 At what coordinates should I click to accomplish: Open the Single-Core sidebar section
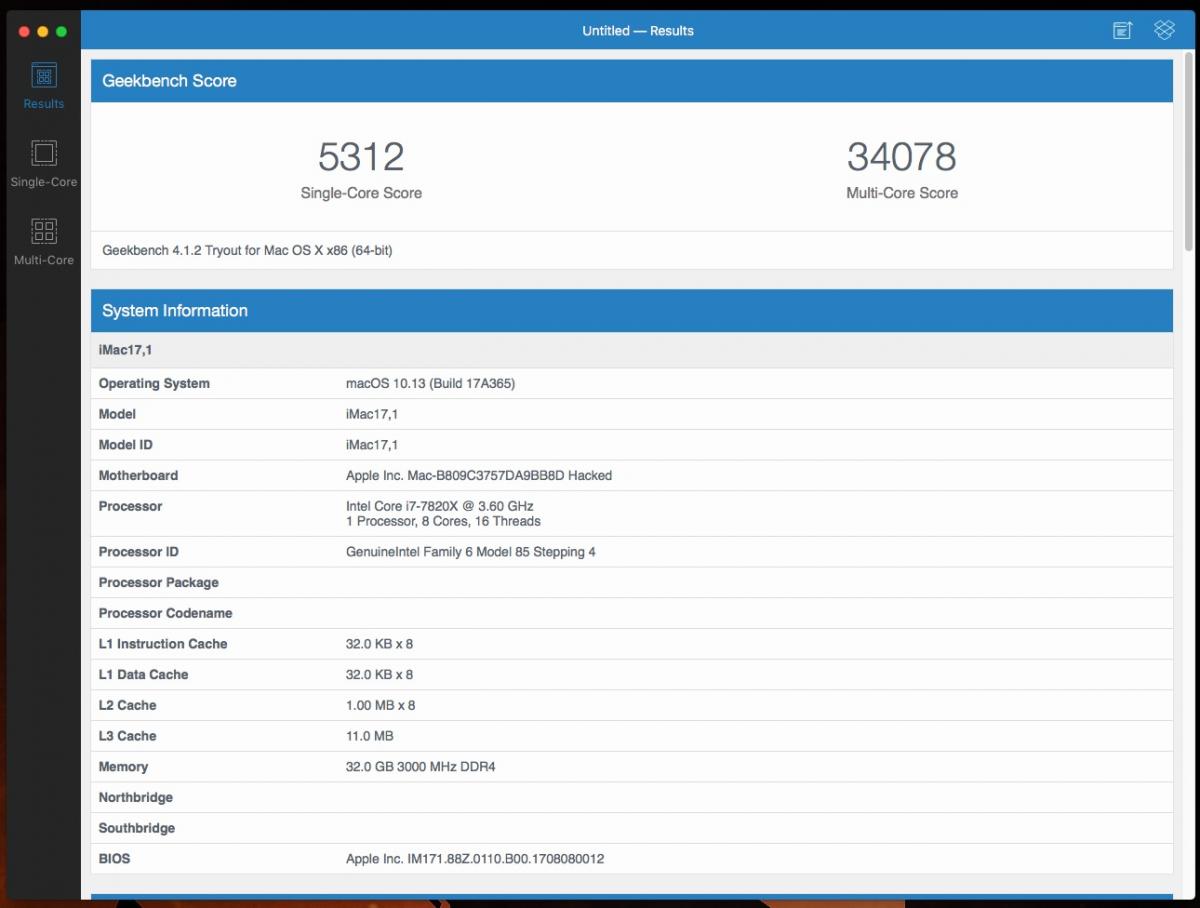click(44, 164)
